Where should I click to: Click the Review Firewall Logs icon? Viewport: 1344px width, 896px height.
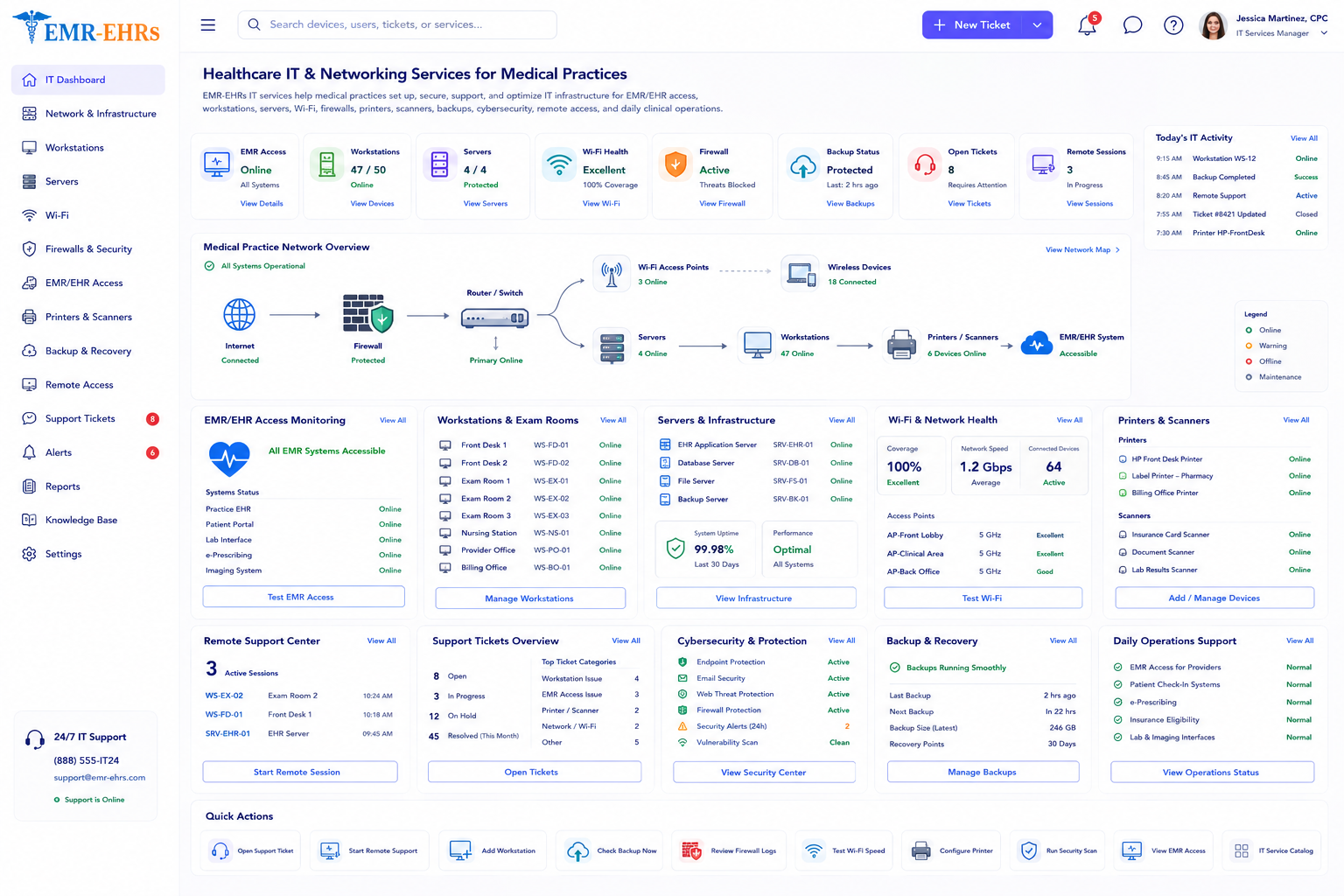692,850
